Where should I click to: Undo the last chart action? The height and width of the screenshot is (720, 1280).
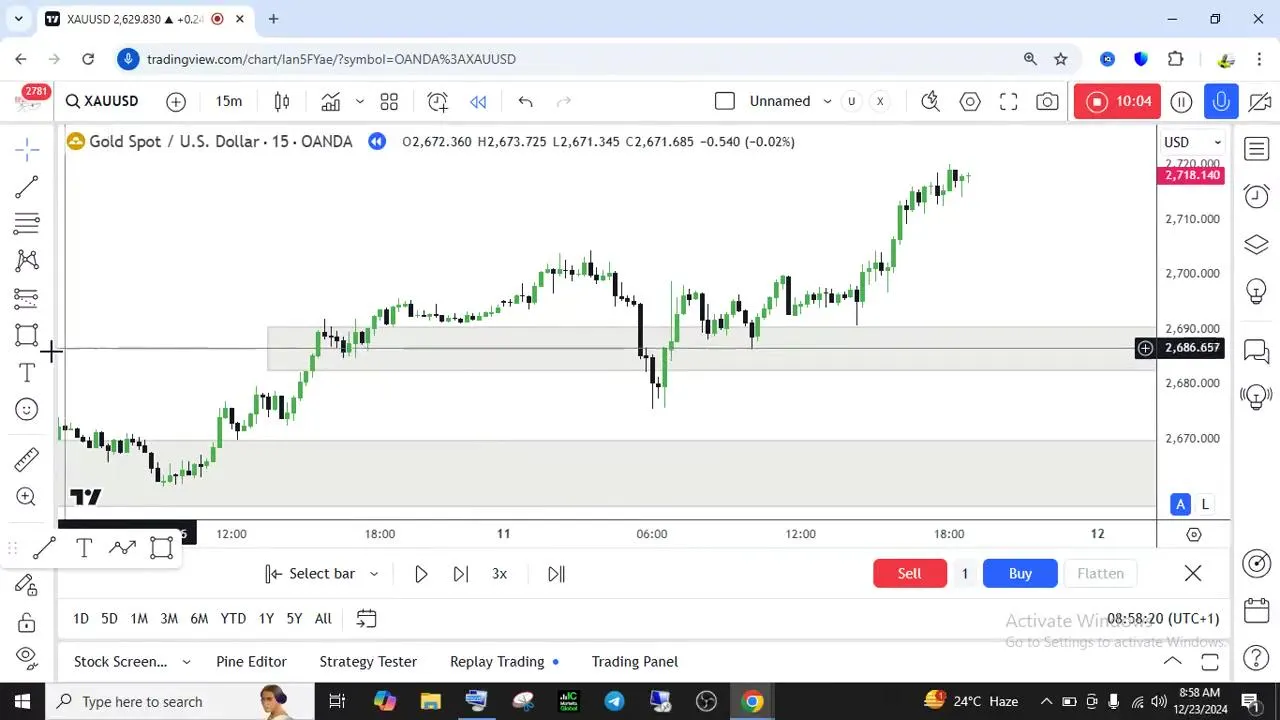tap(525, 101)
